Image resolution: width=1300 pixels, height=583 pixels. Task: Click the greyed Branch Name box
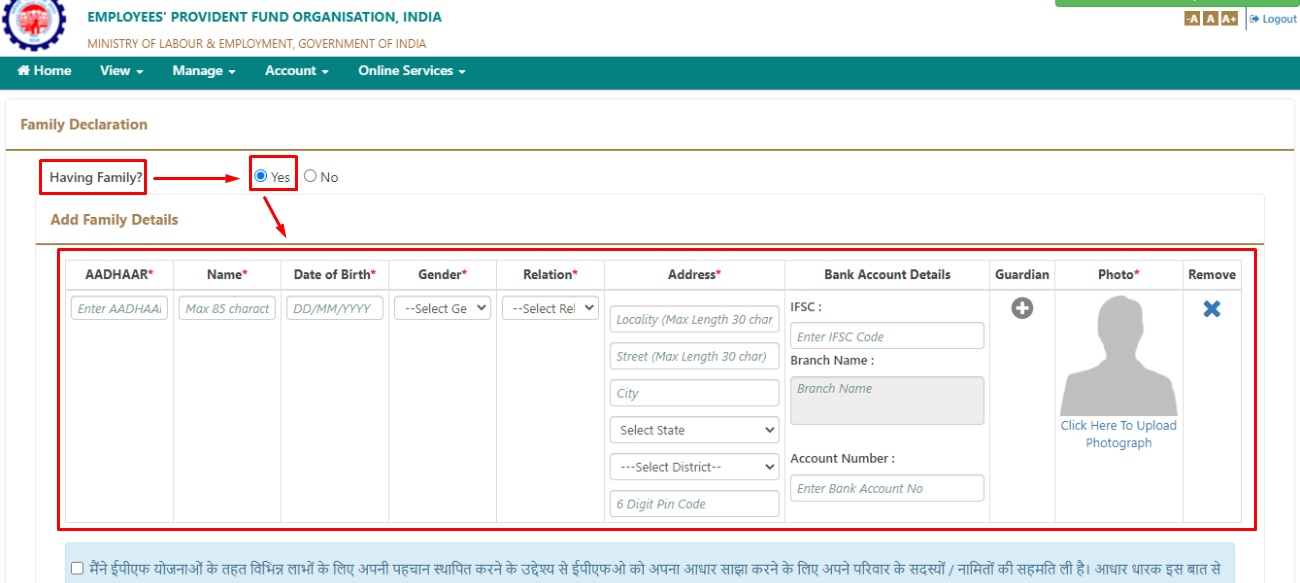coord(887,400)
